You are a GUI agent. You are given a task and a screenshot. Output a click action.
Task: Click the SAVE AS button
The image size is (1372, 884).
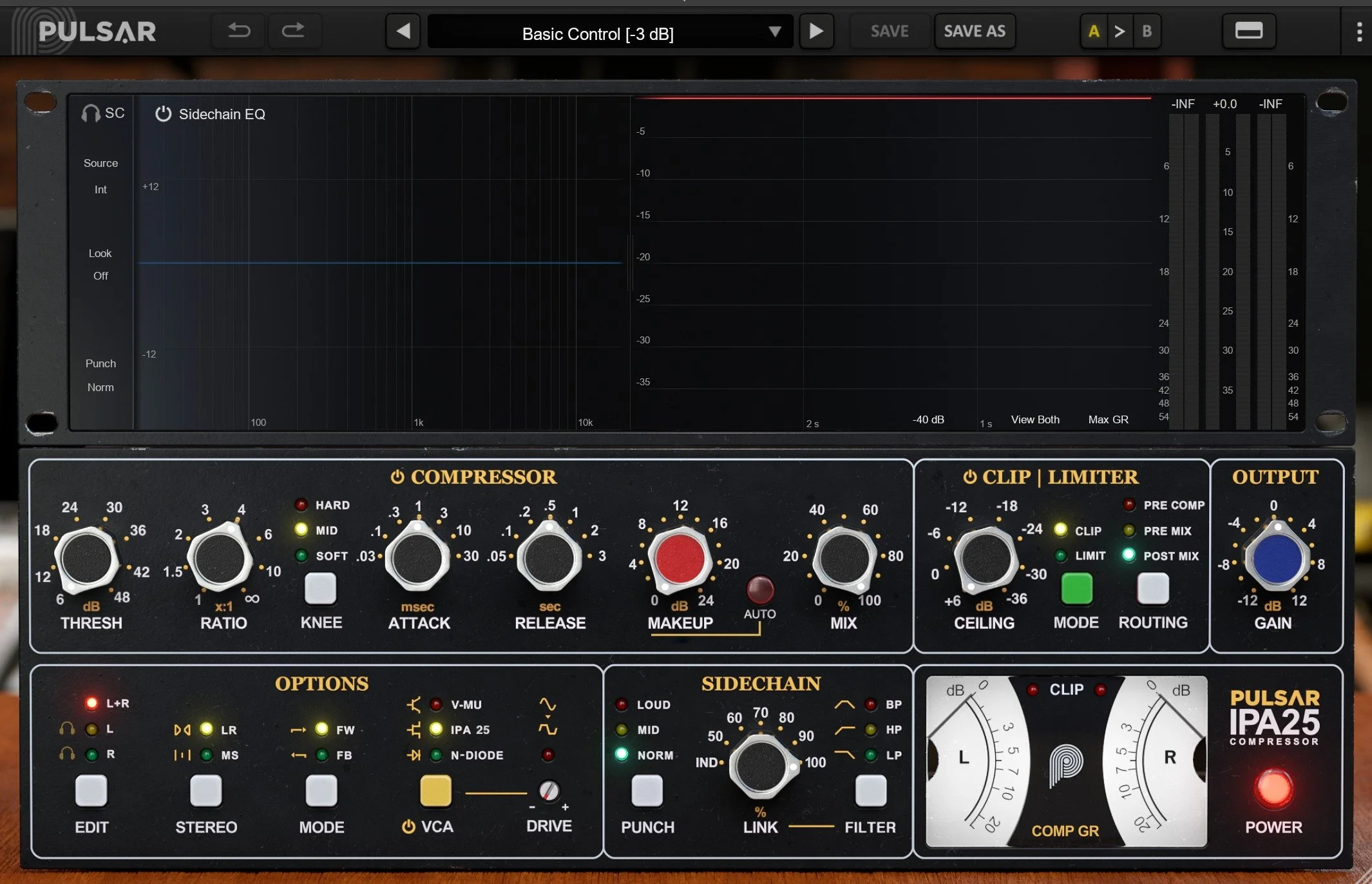(974, 31)
